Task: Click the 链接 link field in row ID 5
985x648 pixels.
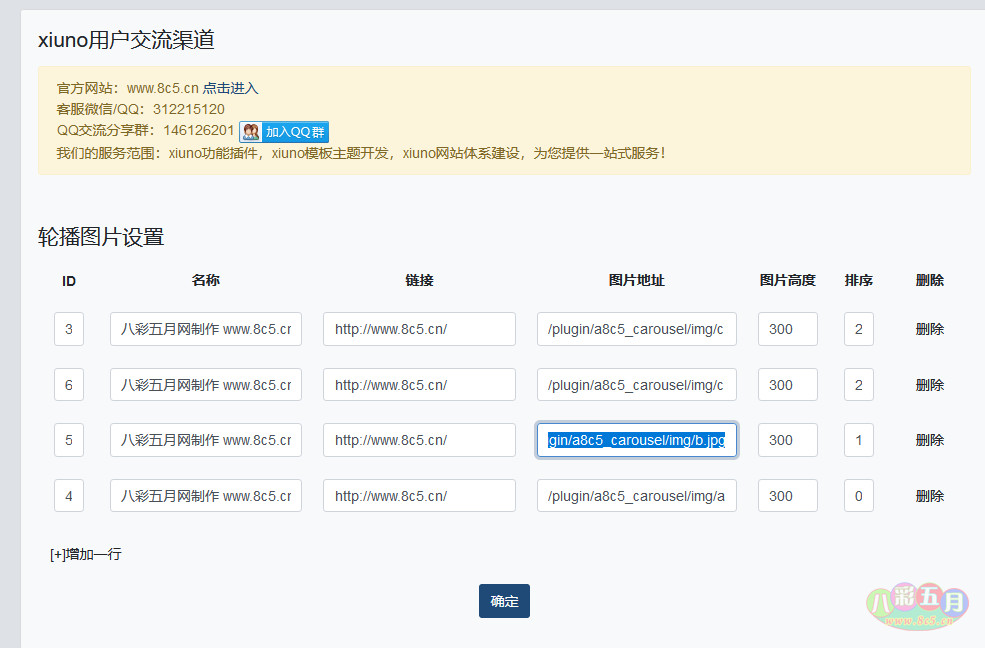Action: [x=420, y=440]
